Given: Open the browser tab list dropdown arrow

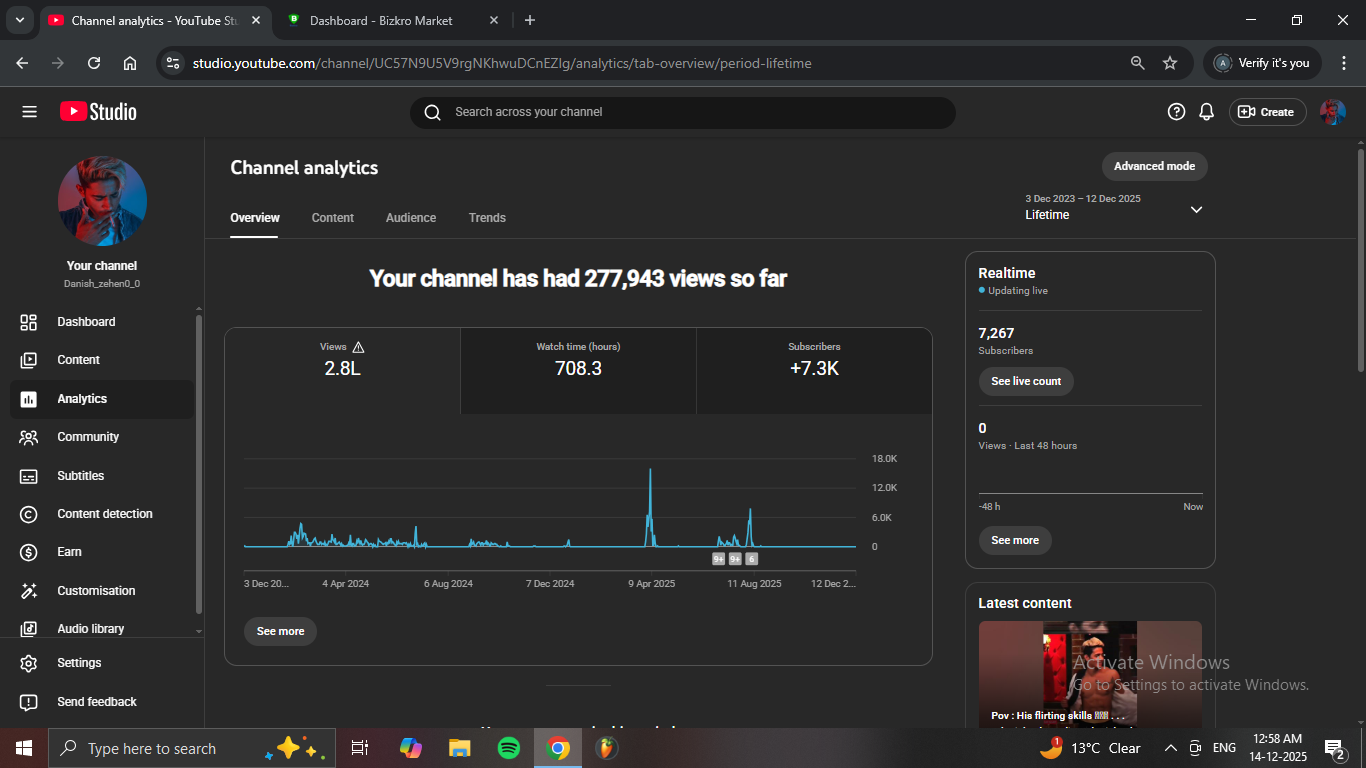Looking at the screenshot, I should [x=19, y=20].
